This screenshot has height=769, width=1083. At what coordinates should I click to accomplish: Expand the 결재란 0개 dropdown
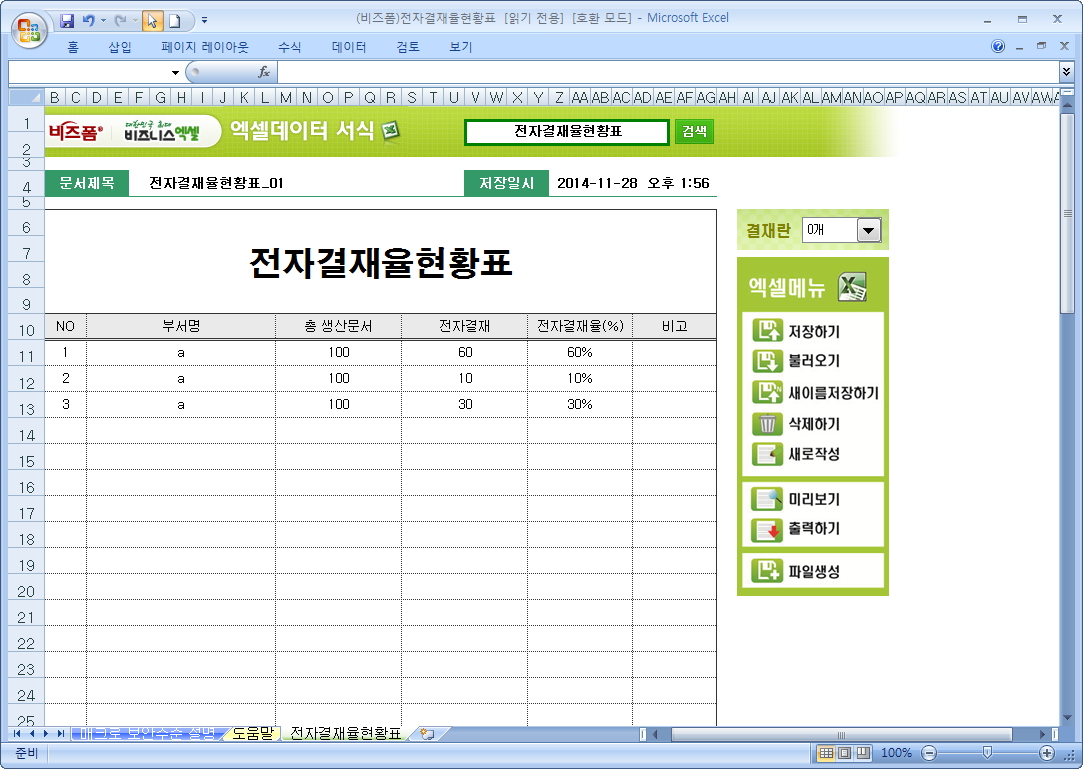(868, 231)
